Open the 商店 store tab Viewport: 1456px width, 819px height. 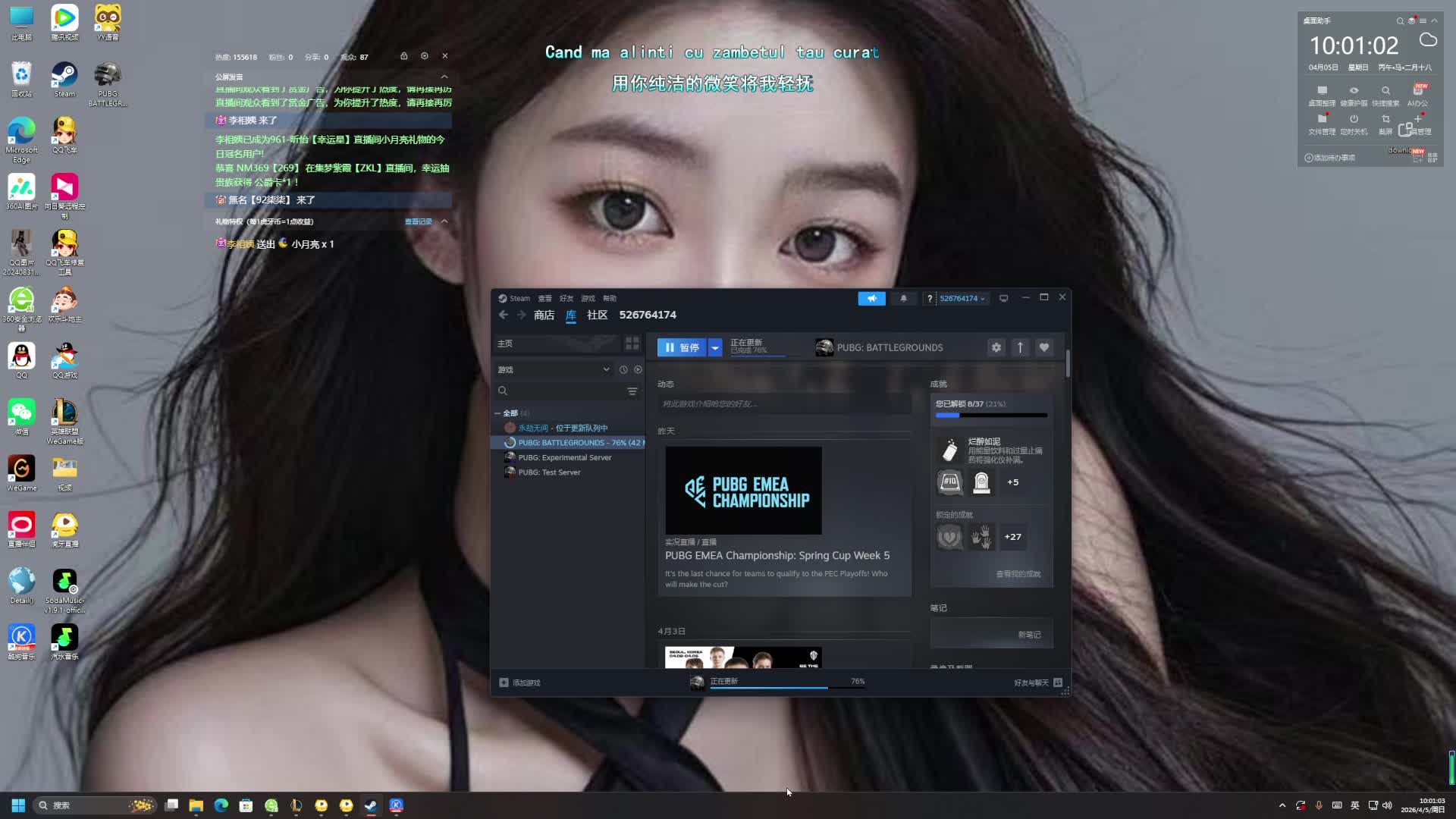(x=544, y=315)
